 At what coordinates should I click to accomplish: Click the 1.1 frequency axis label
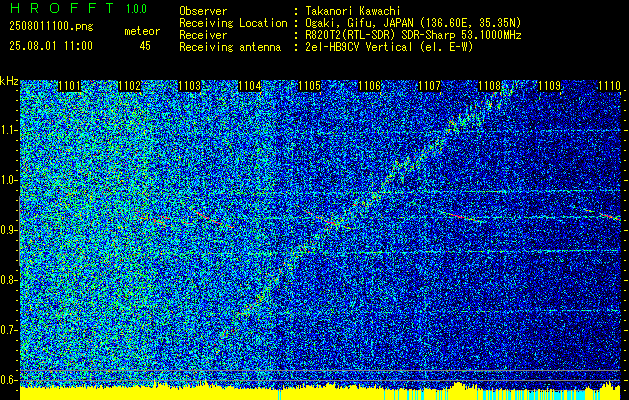tap(8, 130)
